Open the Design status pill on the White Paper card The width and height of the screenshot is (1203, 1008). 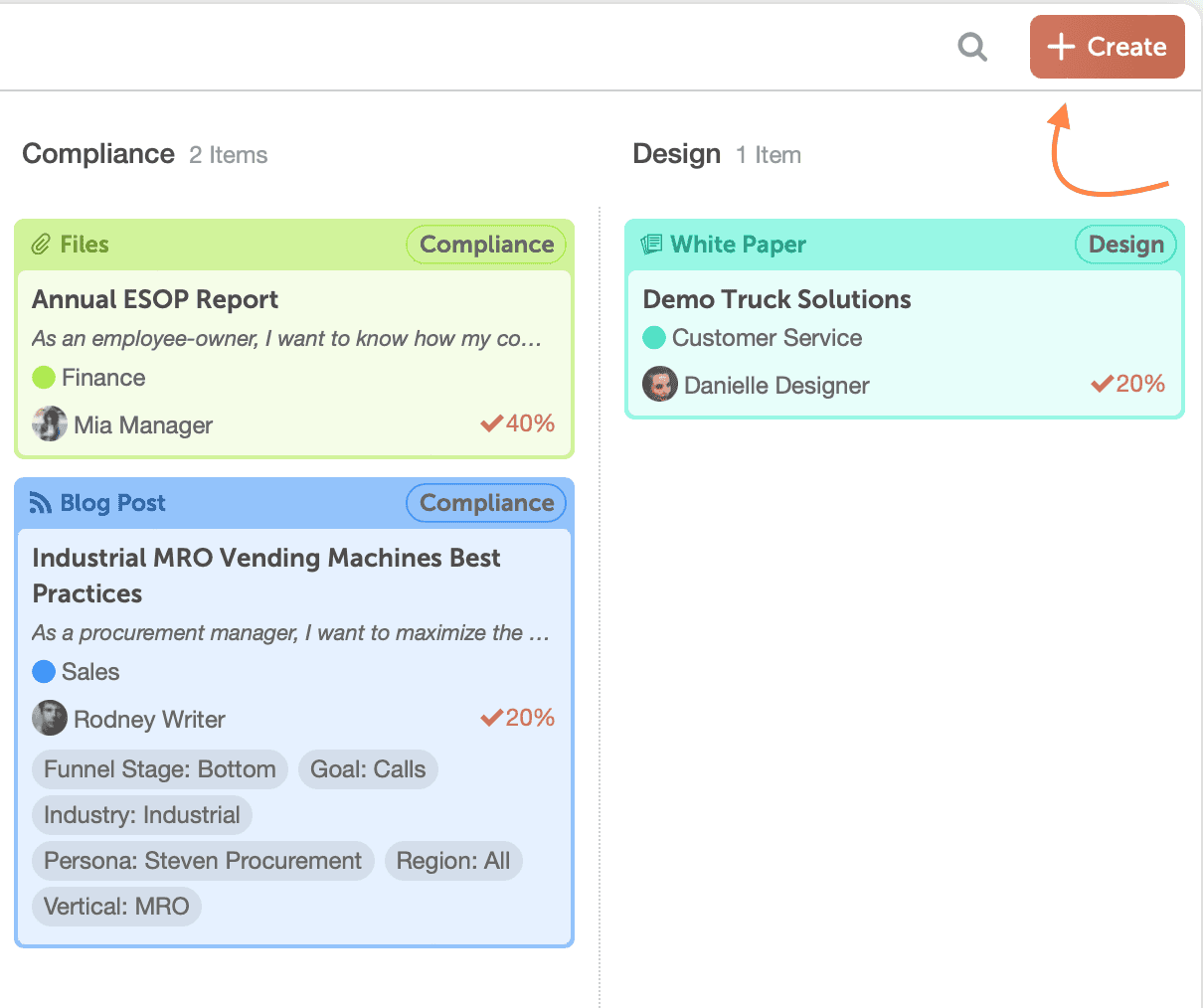[1125, 244]
